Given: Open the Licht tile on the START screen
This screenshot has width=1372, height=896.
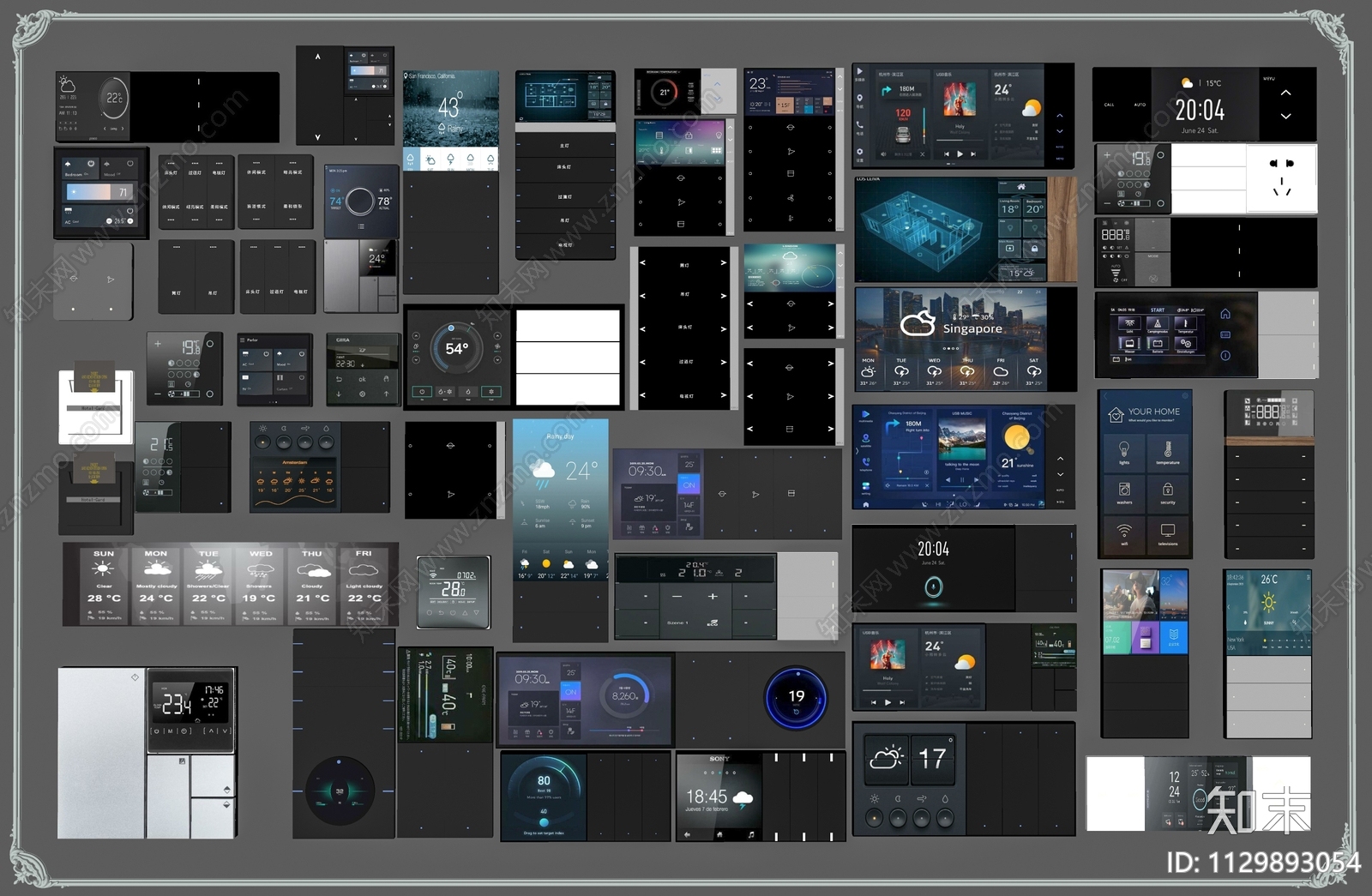Looking at the screenshot, I should 1129,325.
